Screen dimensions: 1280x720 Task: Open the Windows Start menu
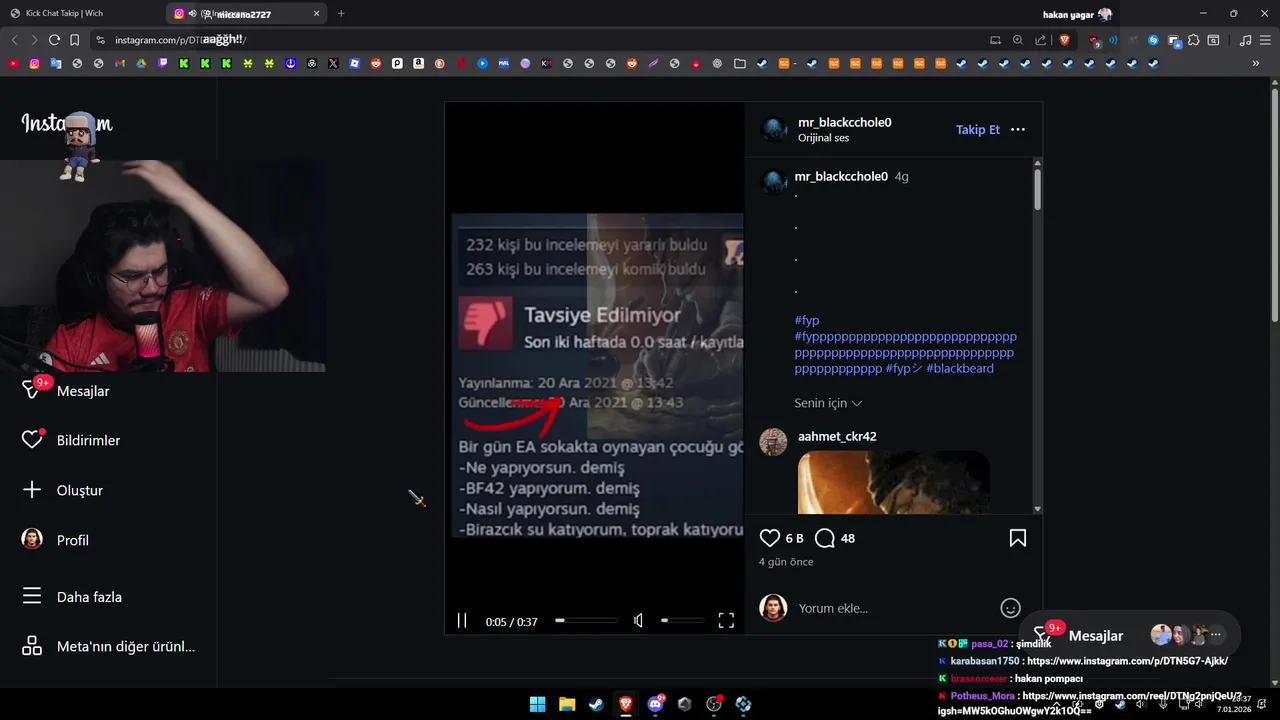click(x=537, y=704)
